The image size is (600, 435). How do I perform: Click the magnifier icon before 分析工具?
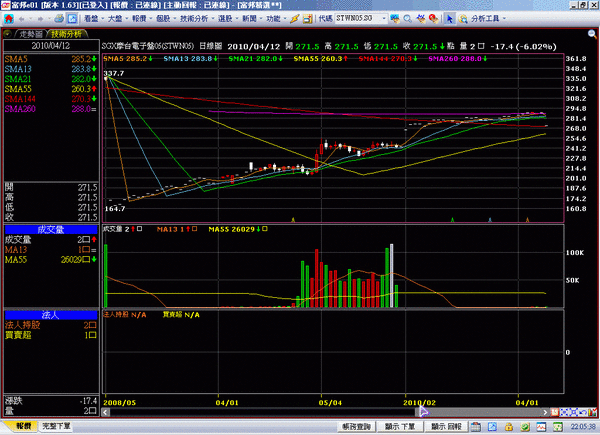coord(463,19)
